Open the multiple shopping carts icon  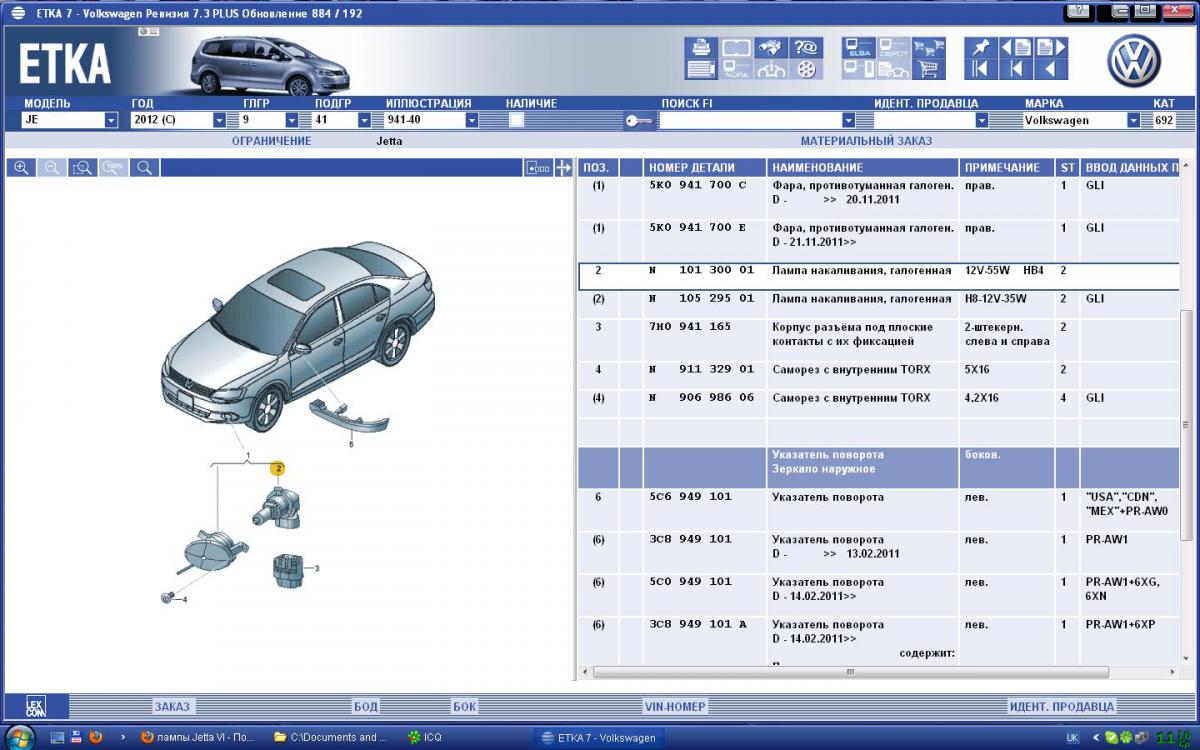point(929,48)
